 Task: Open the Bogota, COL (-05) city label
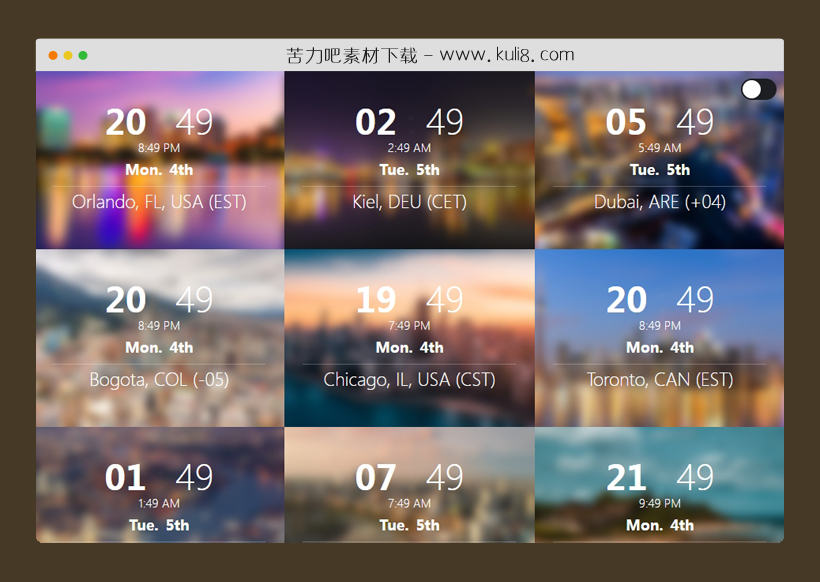tap(159, 380)
